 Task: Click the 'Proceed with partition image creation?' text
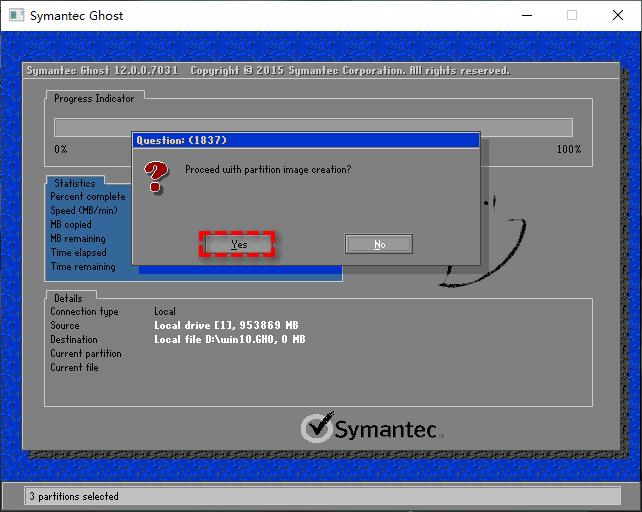point(268,170)
